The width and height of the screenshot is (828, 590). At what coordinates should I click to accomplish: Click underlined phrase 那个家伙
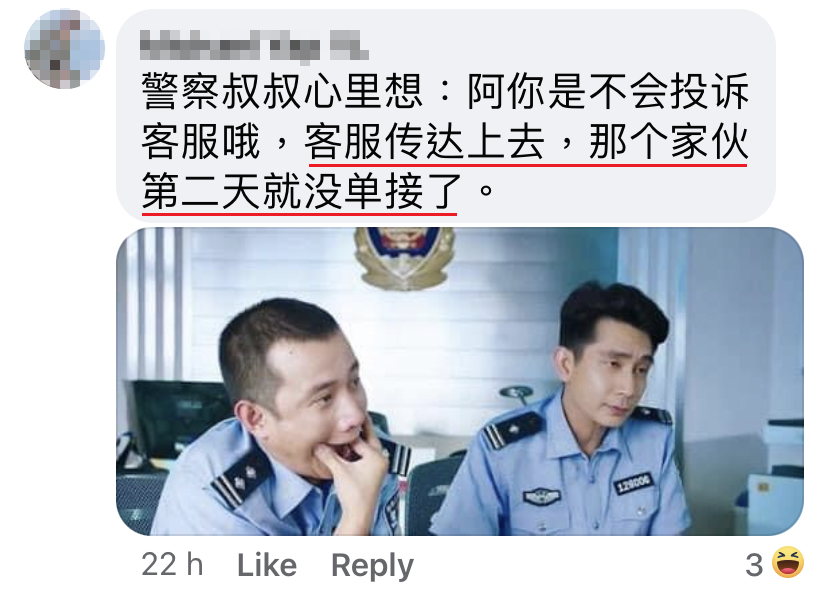pyautogui.click(x=669, y=142)
